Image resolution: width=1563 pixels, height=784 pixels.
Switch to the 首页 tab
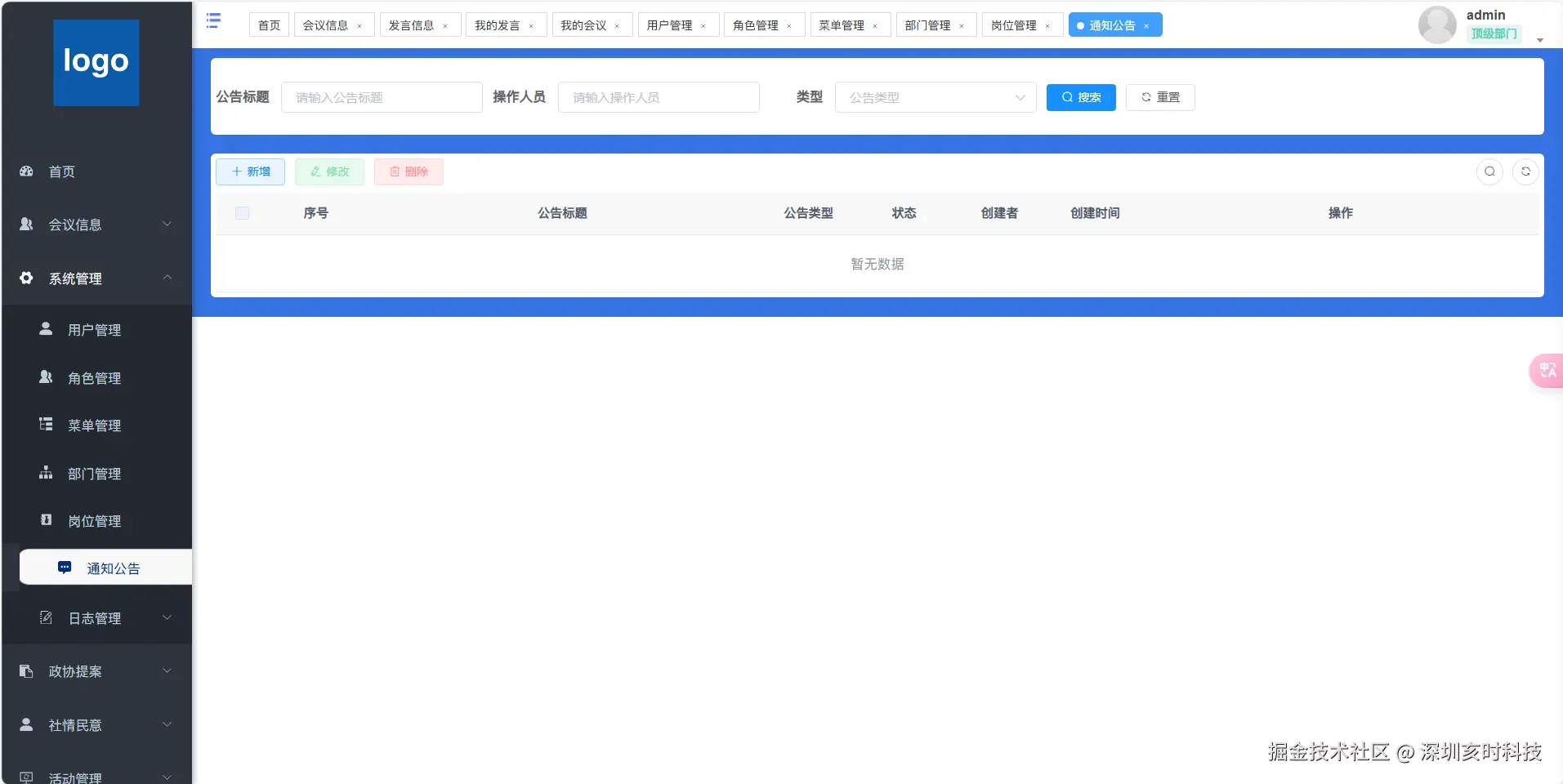coord(269,25)
